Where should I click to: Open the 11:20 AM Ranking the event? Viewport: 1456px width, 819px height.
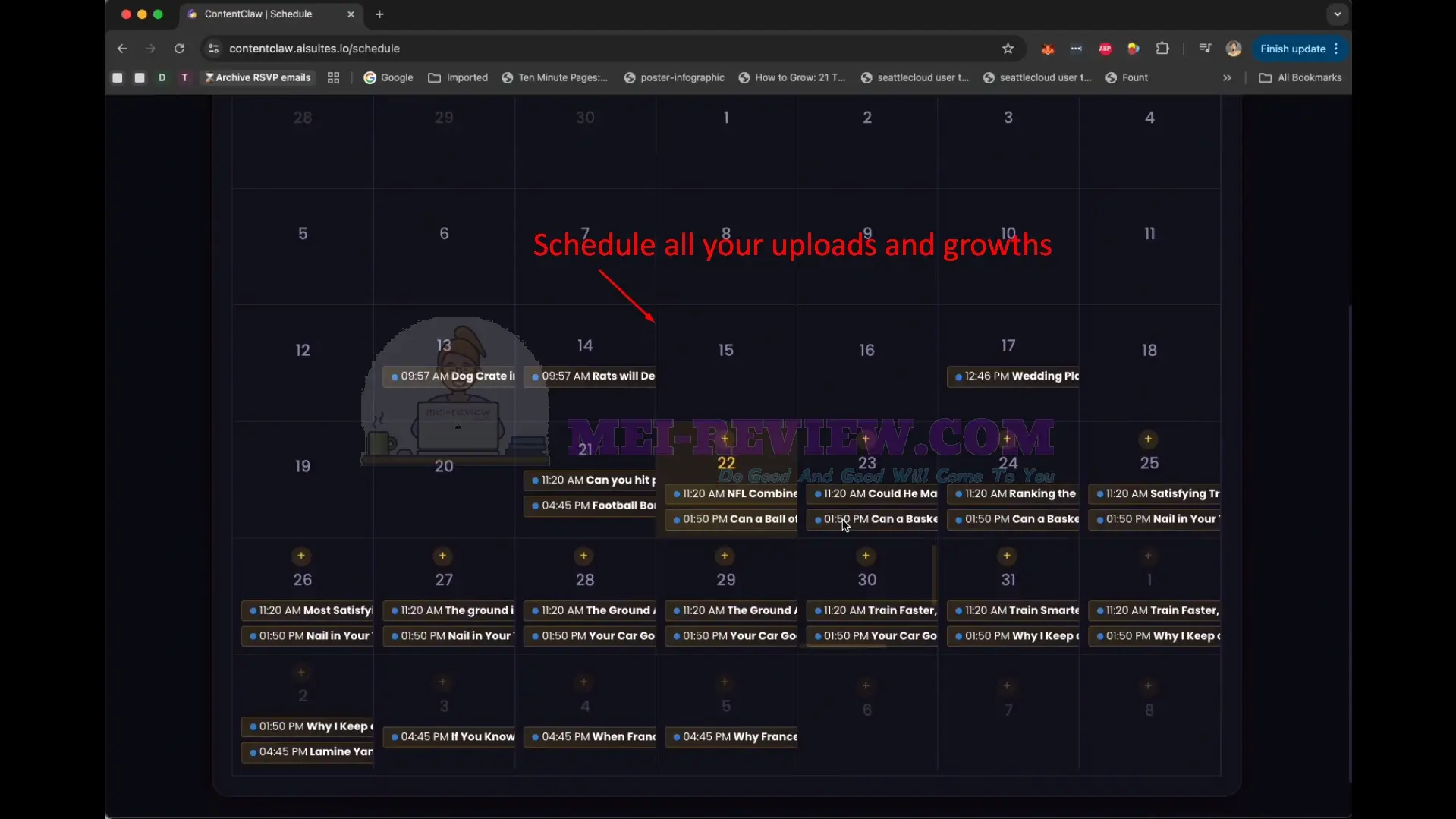[x=1014, y=494]
